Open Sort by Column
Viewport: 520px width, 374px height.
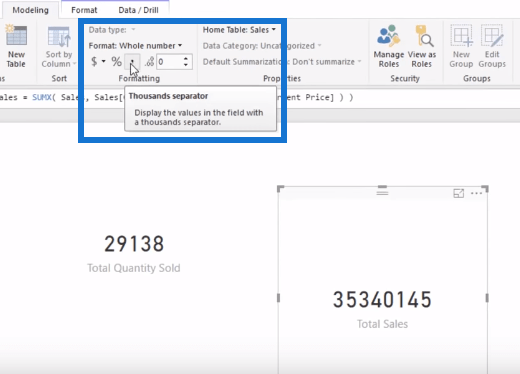click(x=59, y=47)
